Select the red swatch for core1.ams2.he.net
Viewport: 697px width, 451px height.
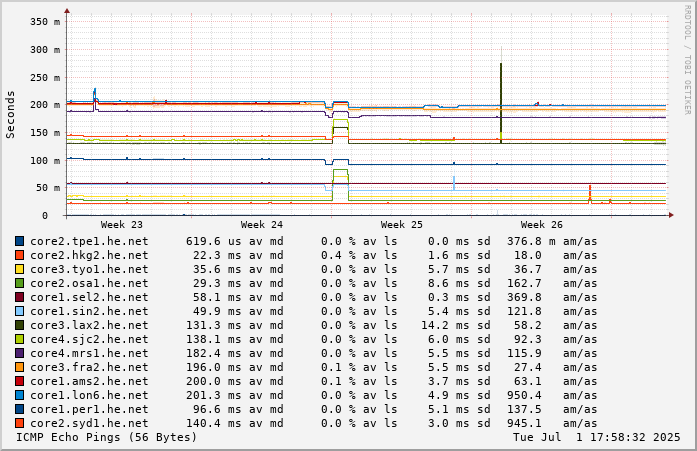(20, 381)
